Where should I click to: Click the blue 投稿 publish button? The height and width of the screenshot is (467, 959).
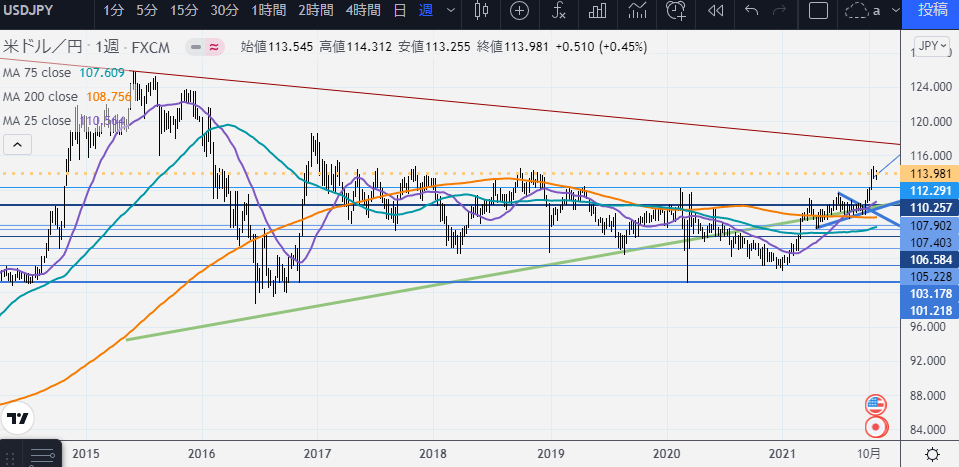pos(931,10)
